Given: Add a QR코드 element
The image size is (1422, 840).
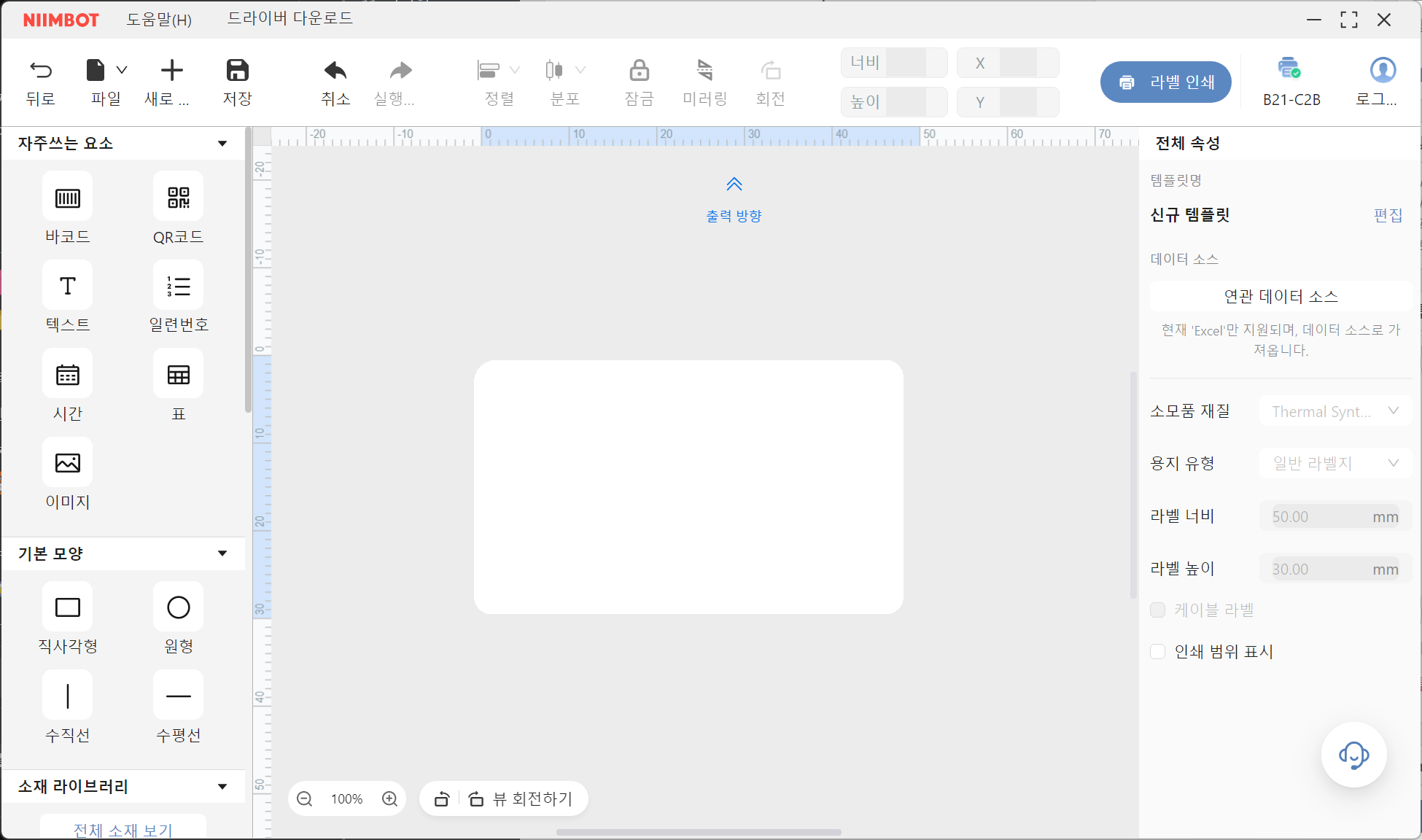Looking at the screenshot, I should 178,196.
